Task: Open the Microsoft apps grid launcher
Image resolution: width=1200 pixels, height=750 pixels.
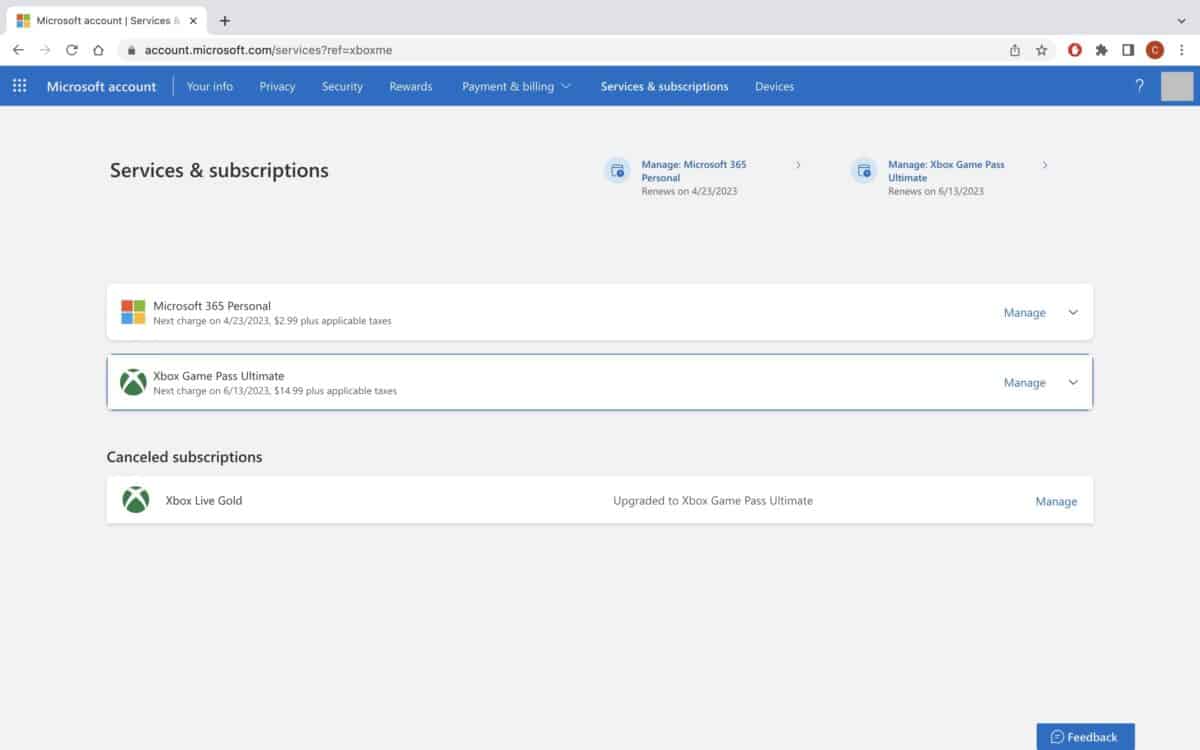Action: coord(19,86)
